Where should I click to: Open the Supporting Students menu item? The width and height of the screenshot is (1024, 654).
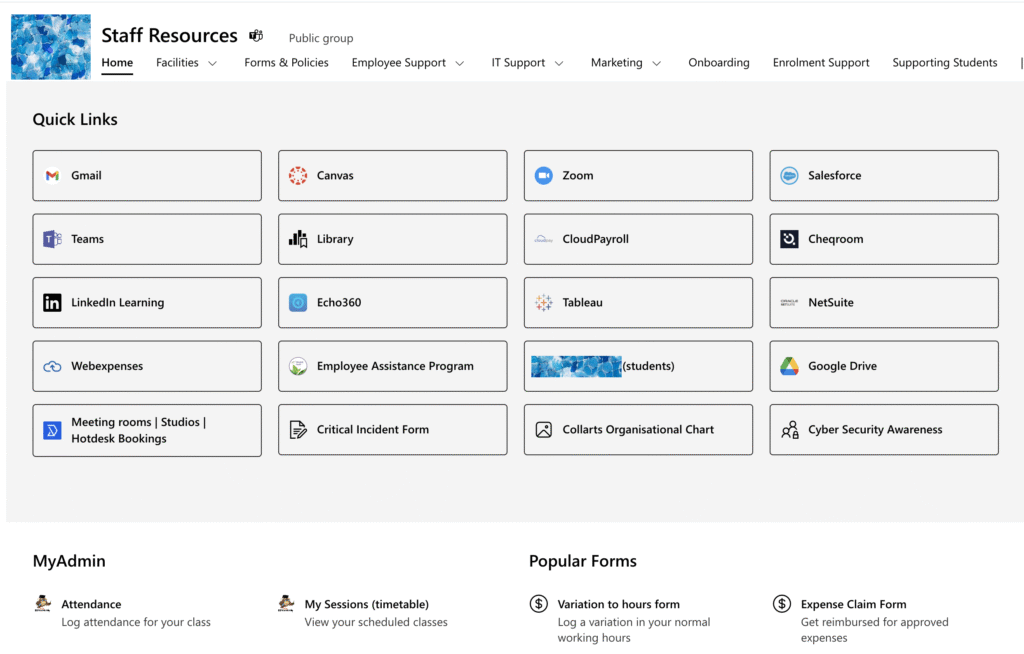pyautogui.click(x=944, y=63)
